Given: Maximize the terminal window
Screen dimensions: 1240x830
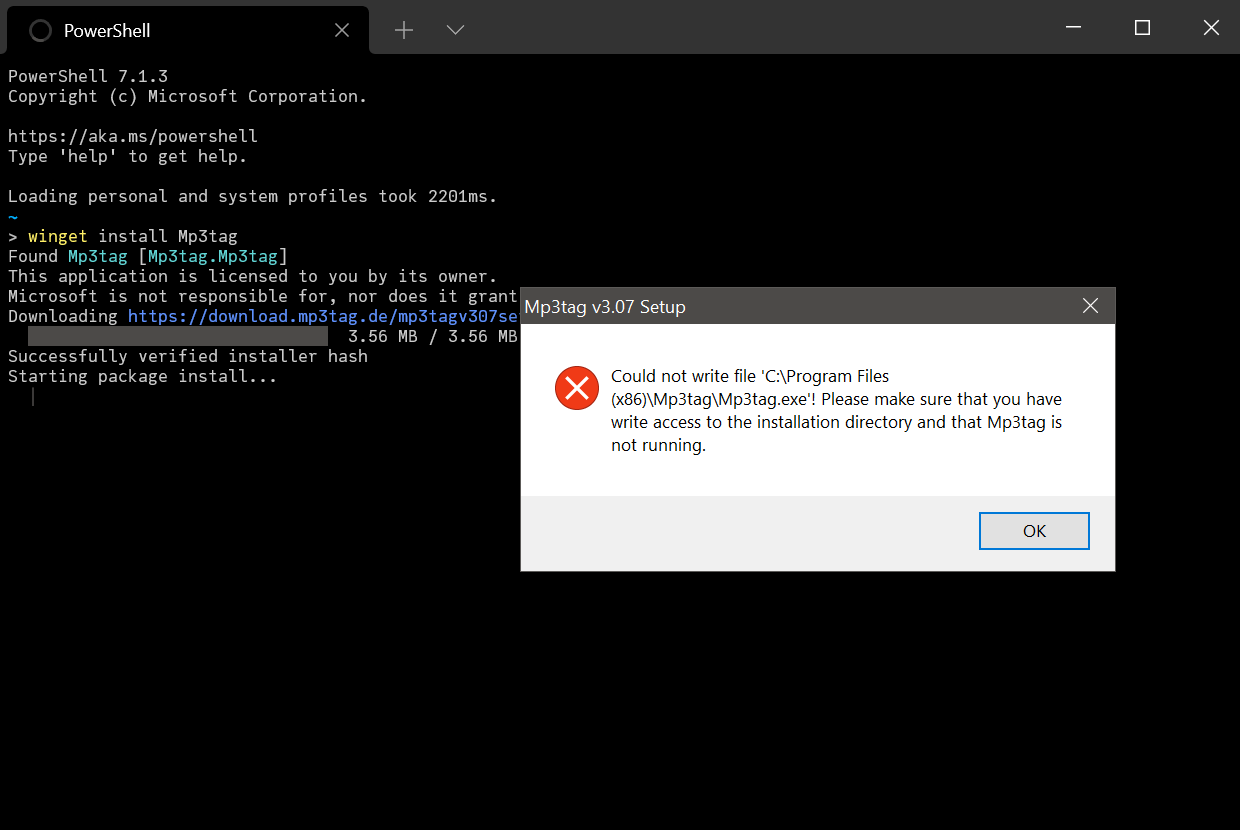Looking at the screenshot, I should pyautogui.click(x=1141, y=28).
